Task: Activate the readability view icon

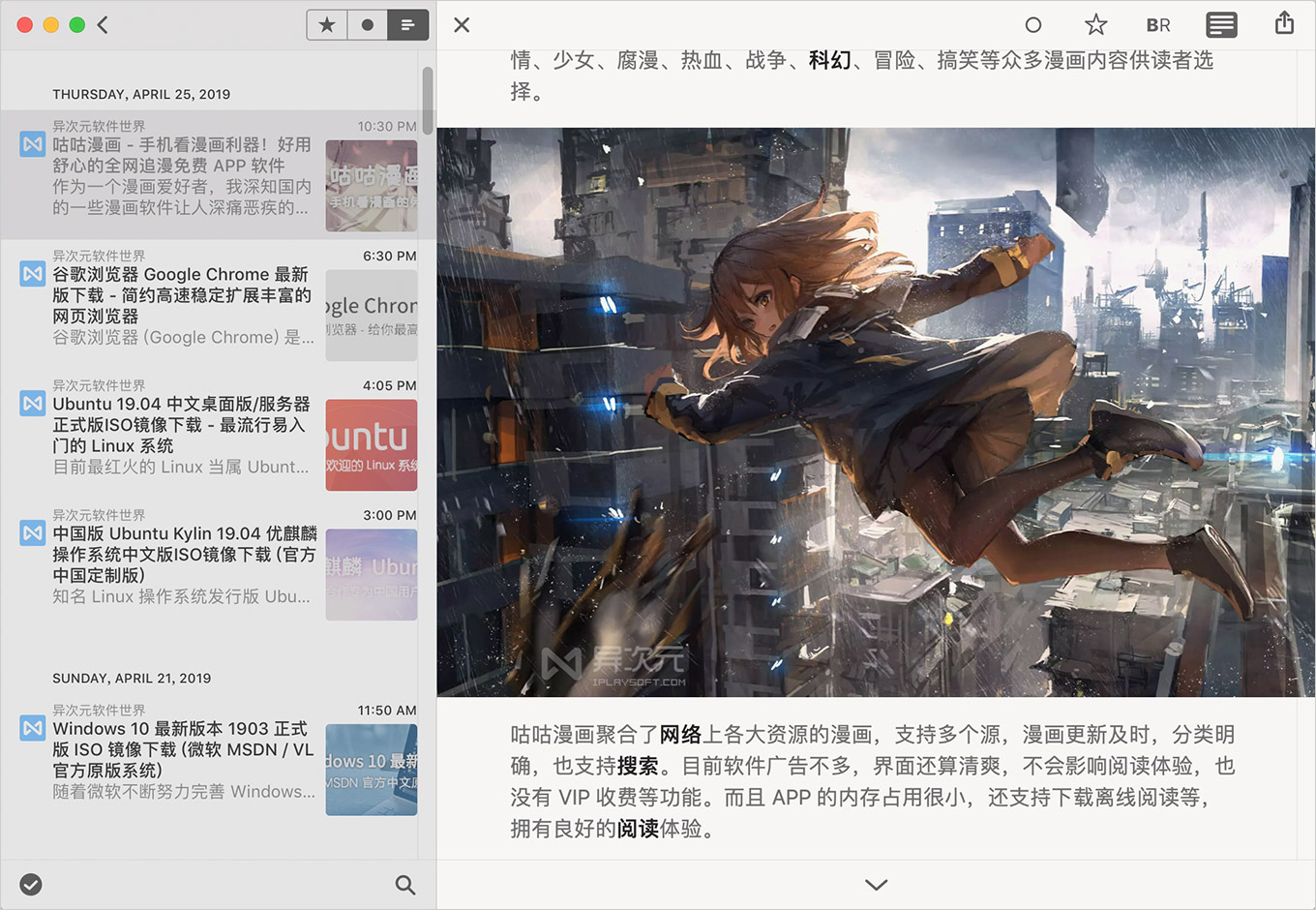Action: pos(1221,24)
